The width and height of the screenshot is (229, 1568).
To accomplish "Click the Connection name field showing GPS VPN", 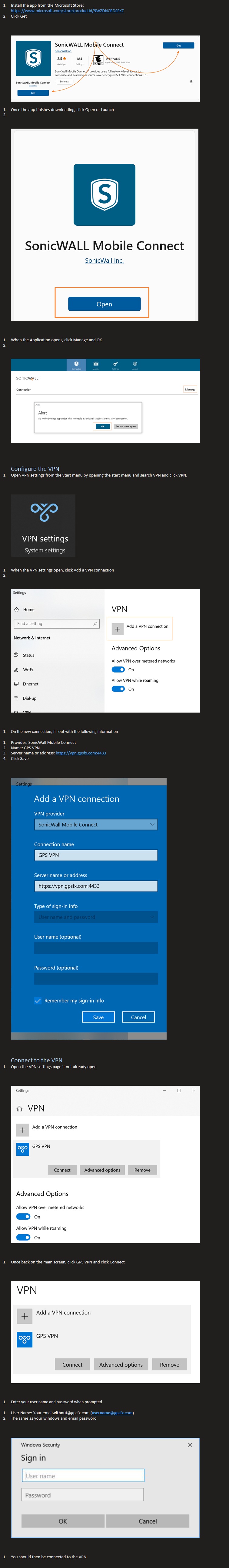I will 96,855.
